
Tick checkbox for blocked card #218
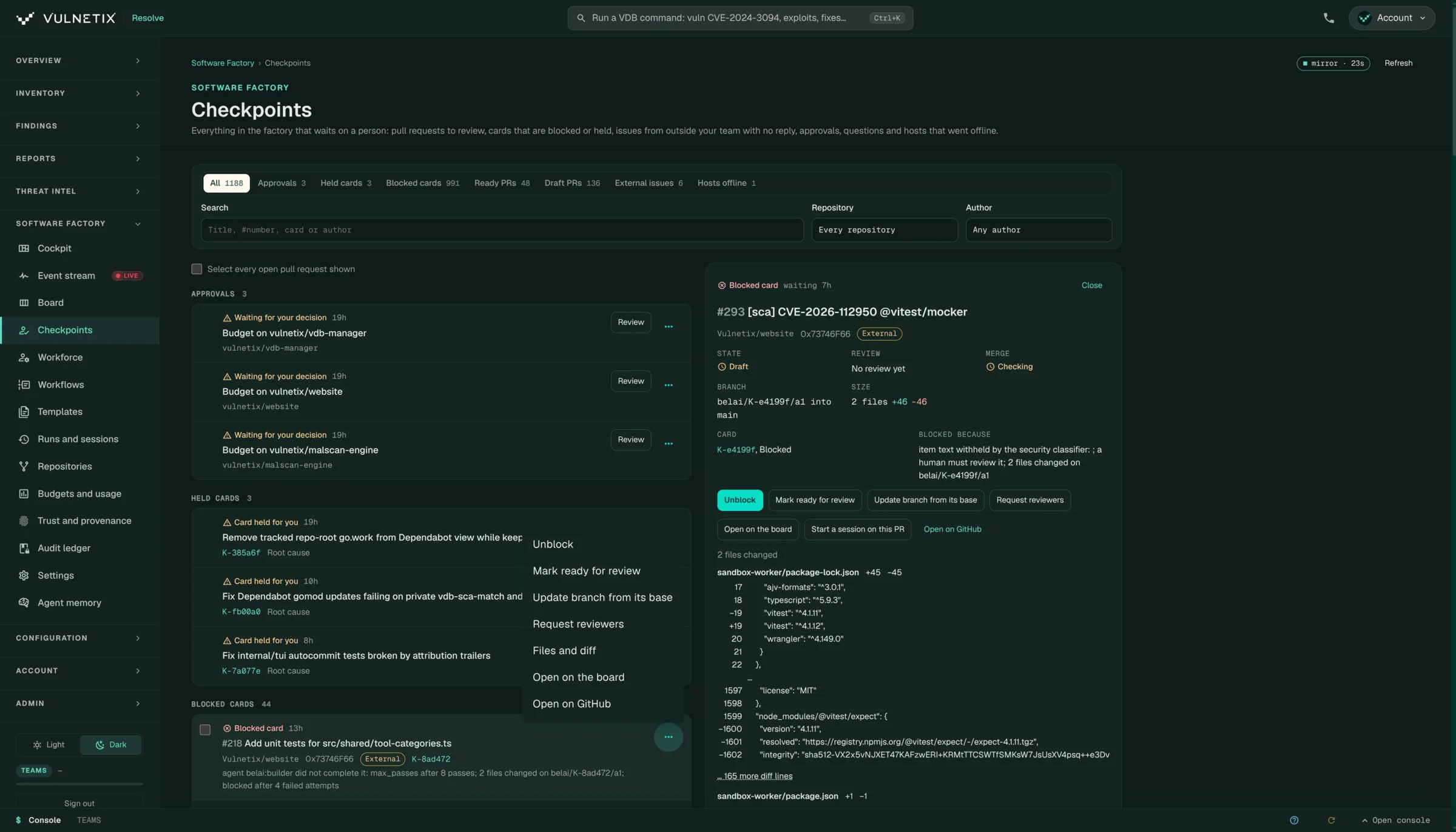coord(205,729)
